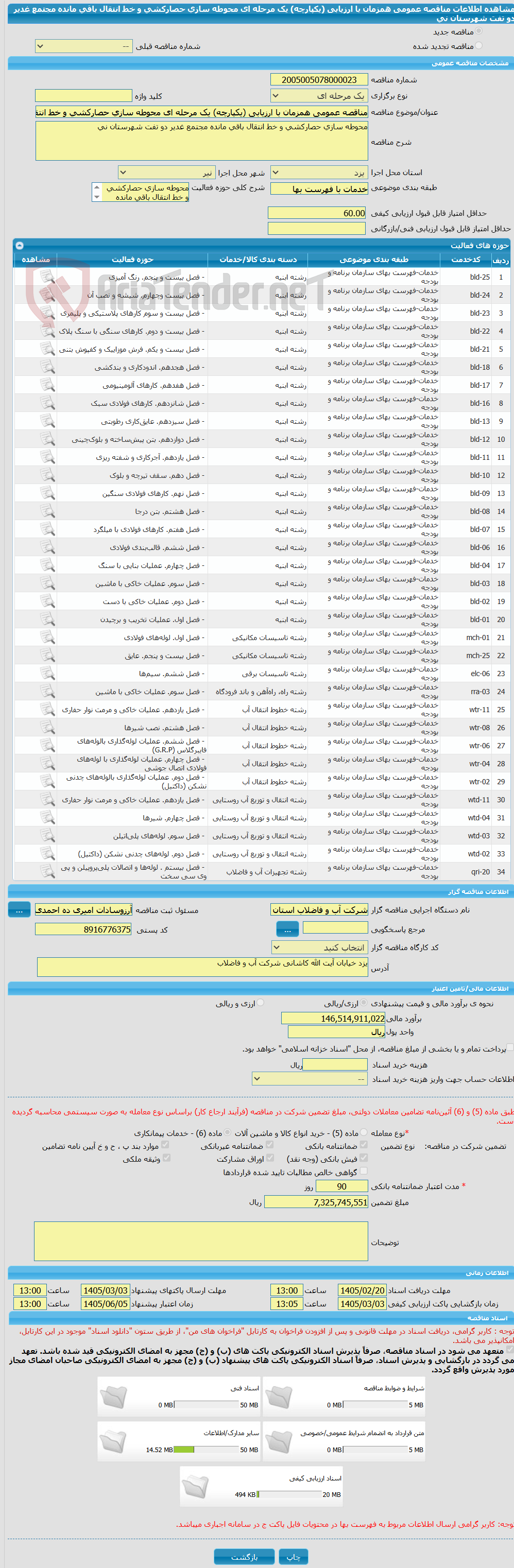The height and width of the screenshot is (1568, 514).
Task: Open the اطلاعات حساب واریز dropdown
Action: click(x=310, y=1079)
